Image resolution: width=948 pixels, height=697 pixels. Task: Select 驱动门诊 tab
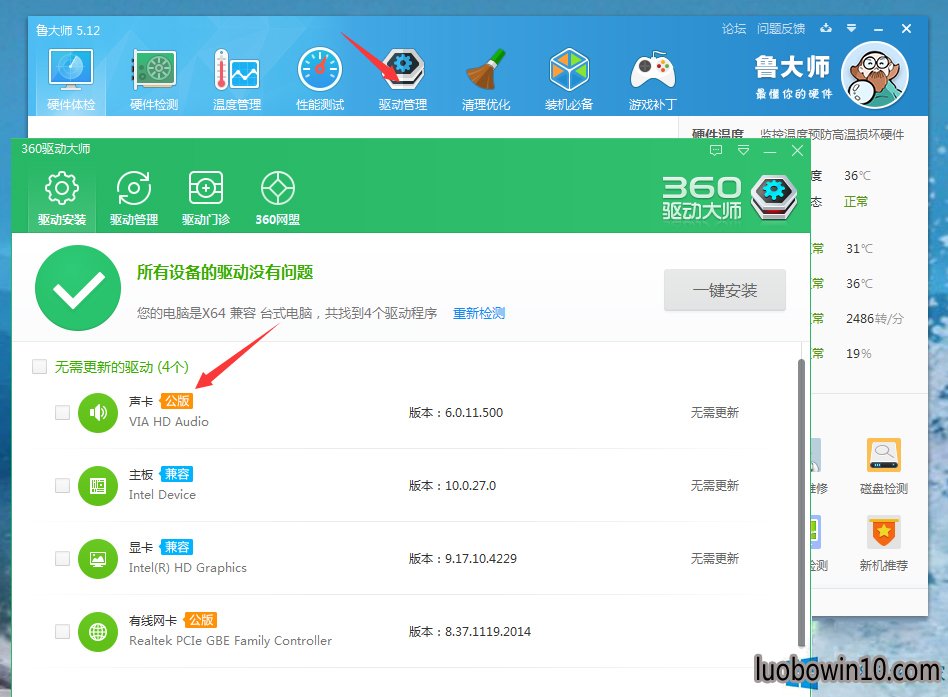click(206, 198)
